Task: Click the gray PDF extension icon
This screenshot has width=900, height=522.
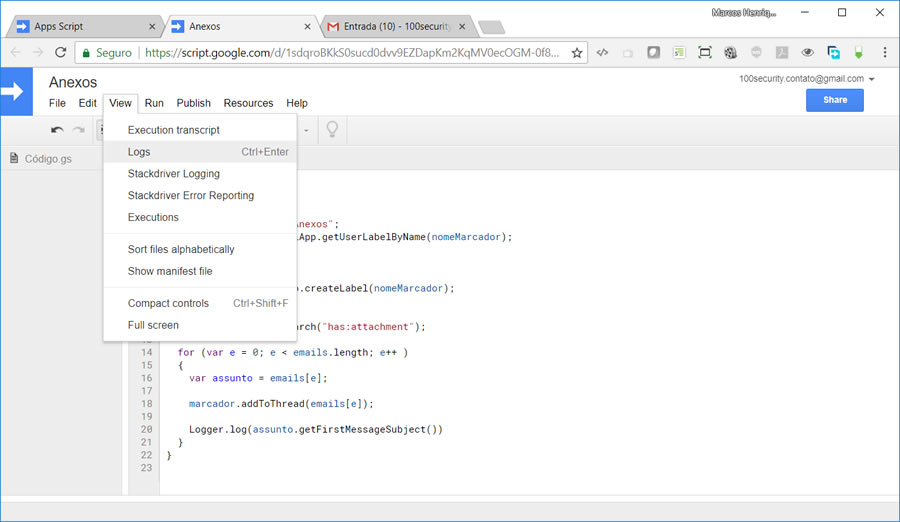Action: point(782,52)
